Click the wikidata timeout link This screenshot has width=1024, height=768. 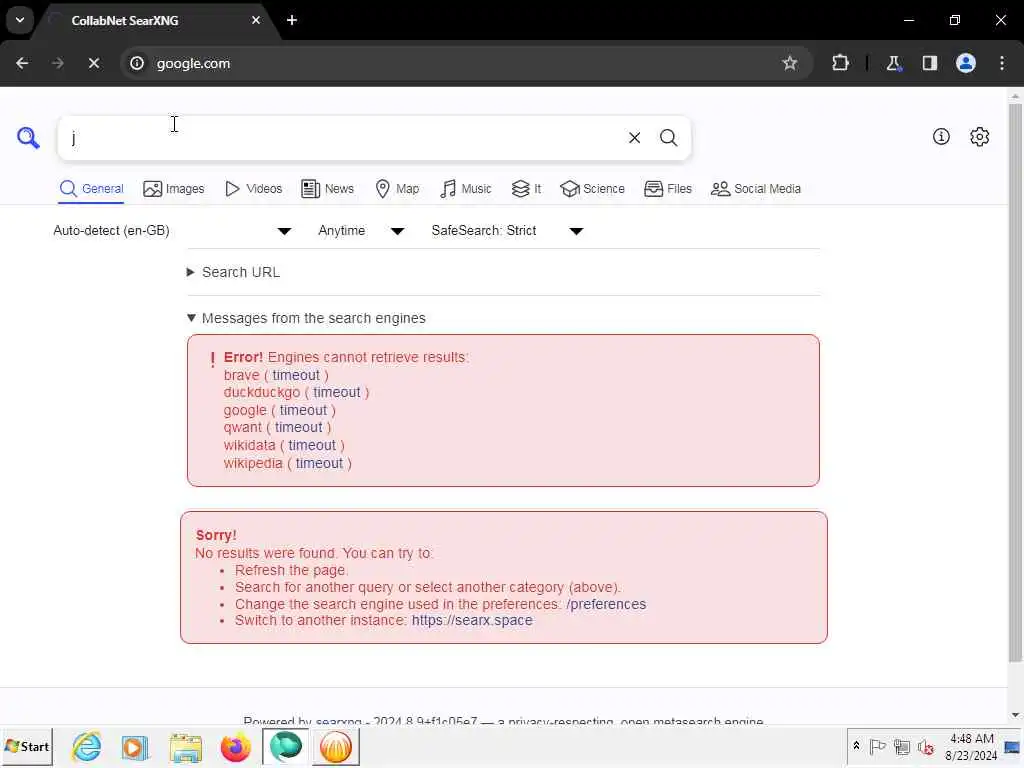tap(312, 445)
